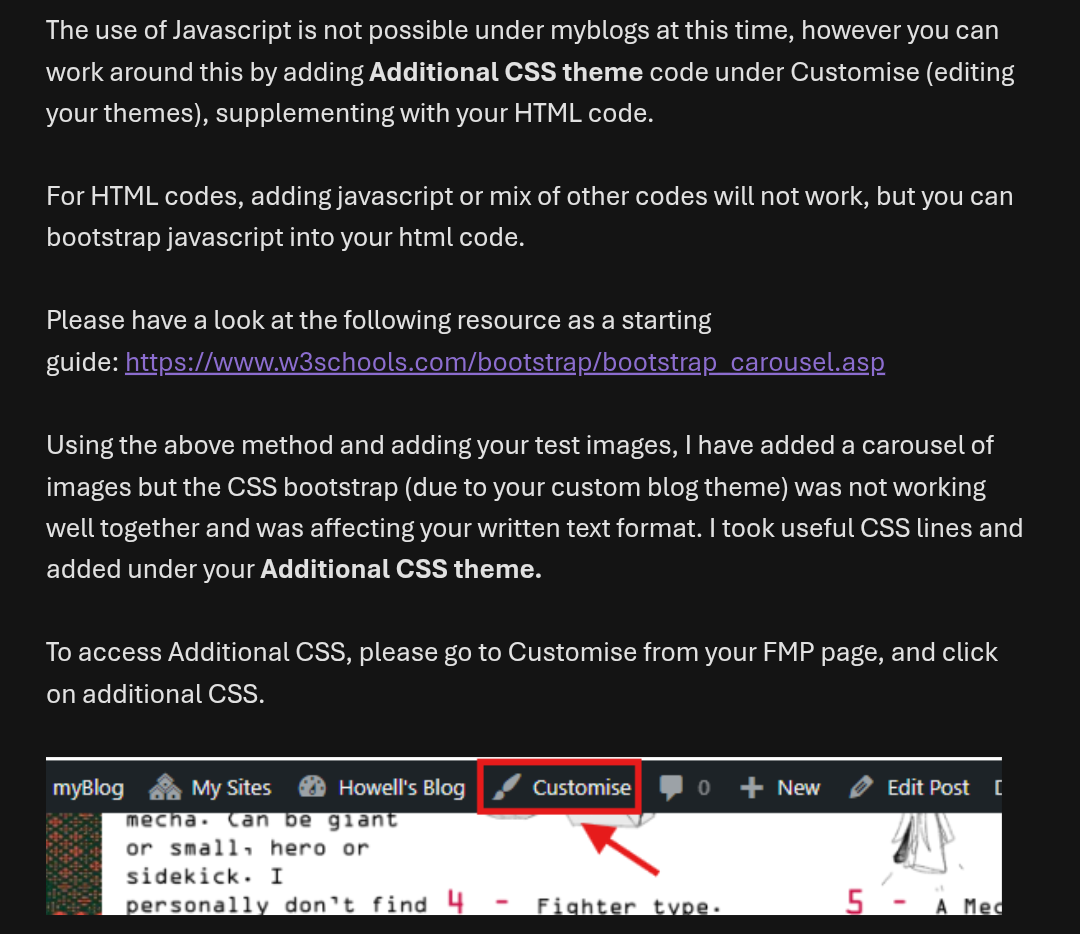This screenshot has height=934, width=1080.
Task: Click the pink number 5 in the blog preview
Action: 855,903
